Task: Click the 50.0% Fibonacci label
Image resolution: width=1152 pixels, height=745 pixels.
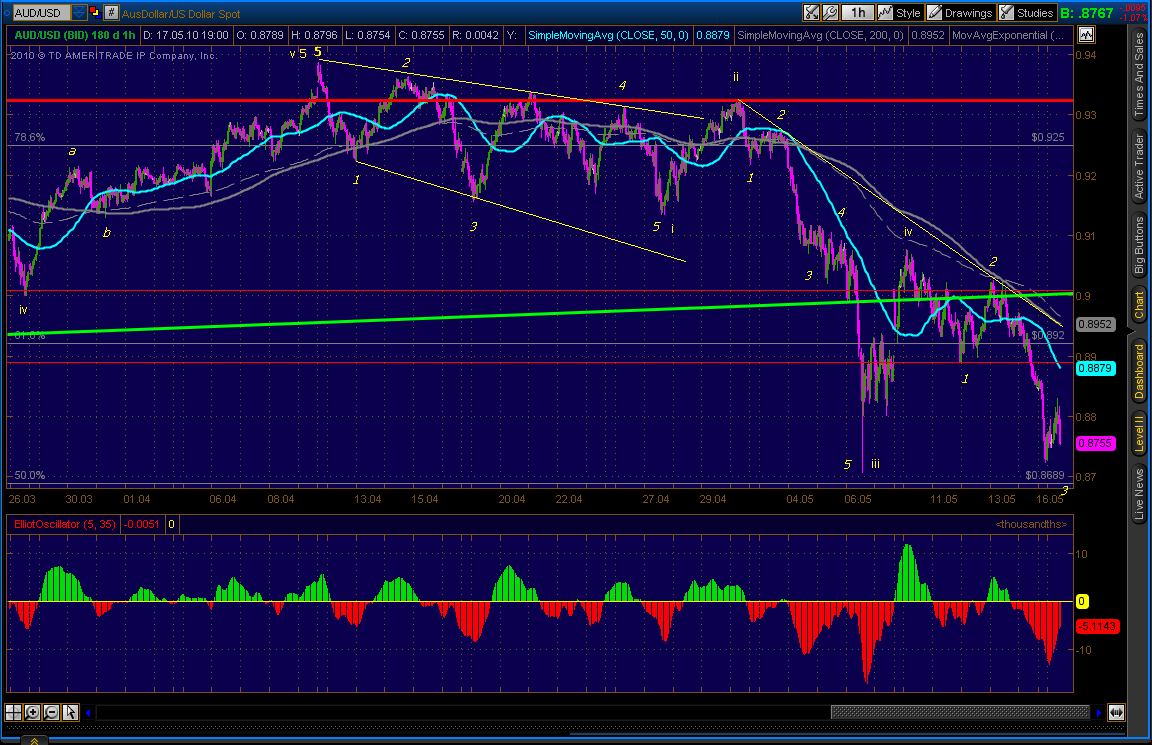Action: tap(29, 475)
